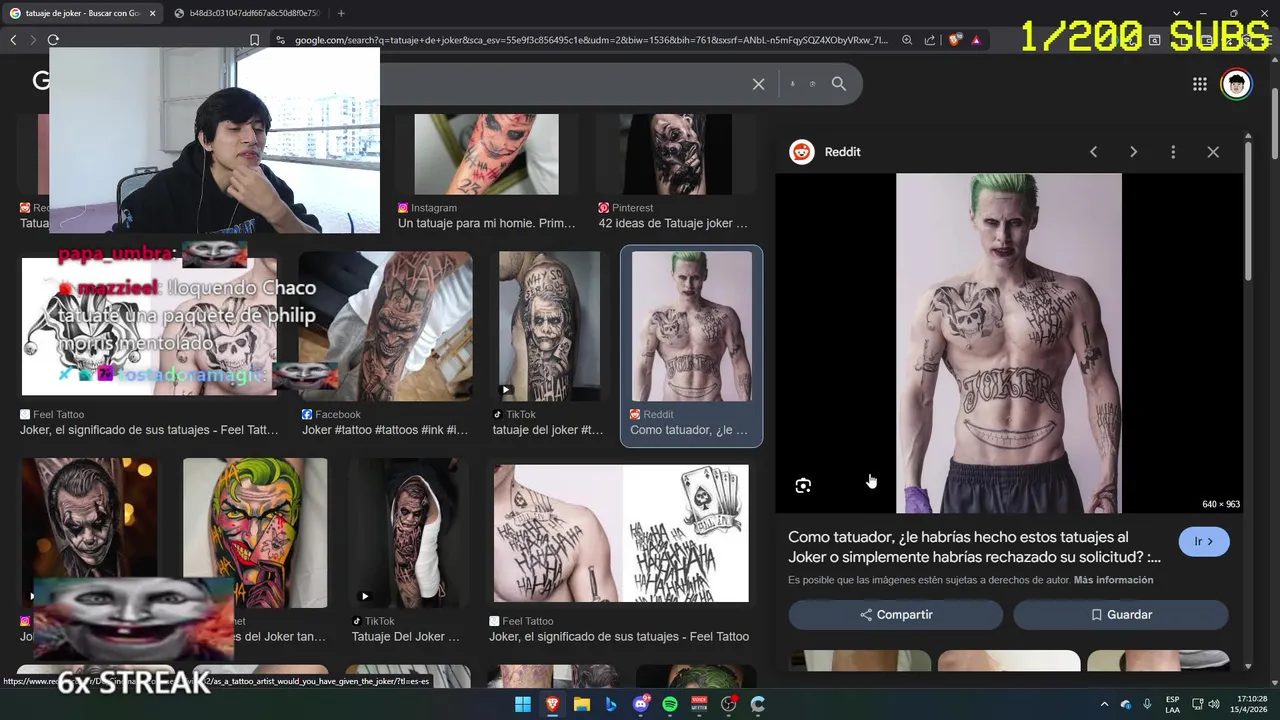Open Brave Shields lion icon
The height and width of the screenshot is (720, 1280).
click(x=955, y=40)
